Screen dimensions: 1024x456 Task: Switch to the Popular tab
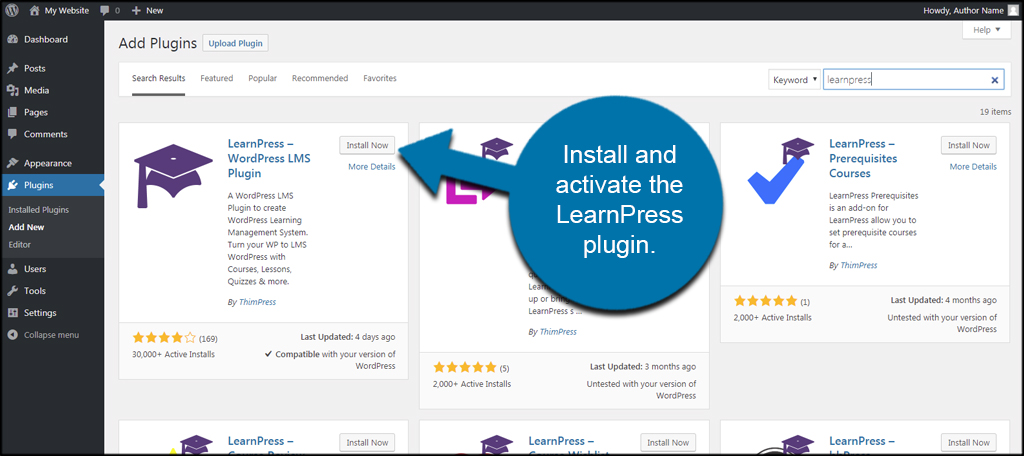click(x=263, y=78)
